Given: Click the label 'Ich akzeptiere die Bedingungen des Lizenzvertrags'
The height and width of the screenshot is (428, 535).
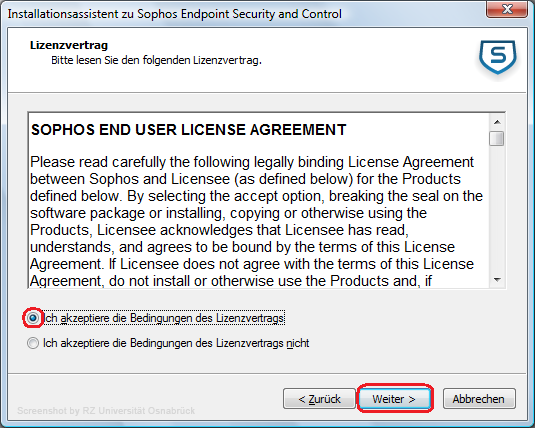Looking at the screenshot, I should (164, 318).
